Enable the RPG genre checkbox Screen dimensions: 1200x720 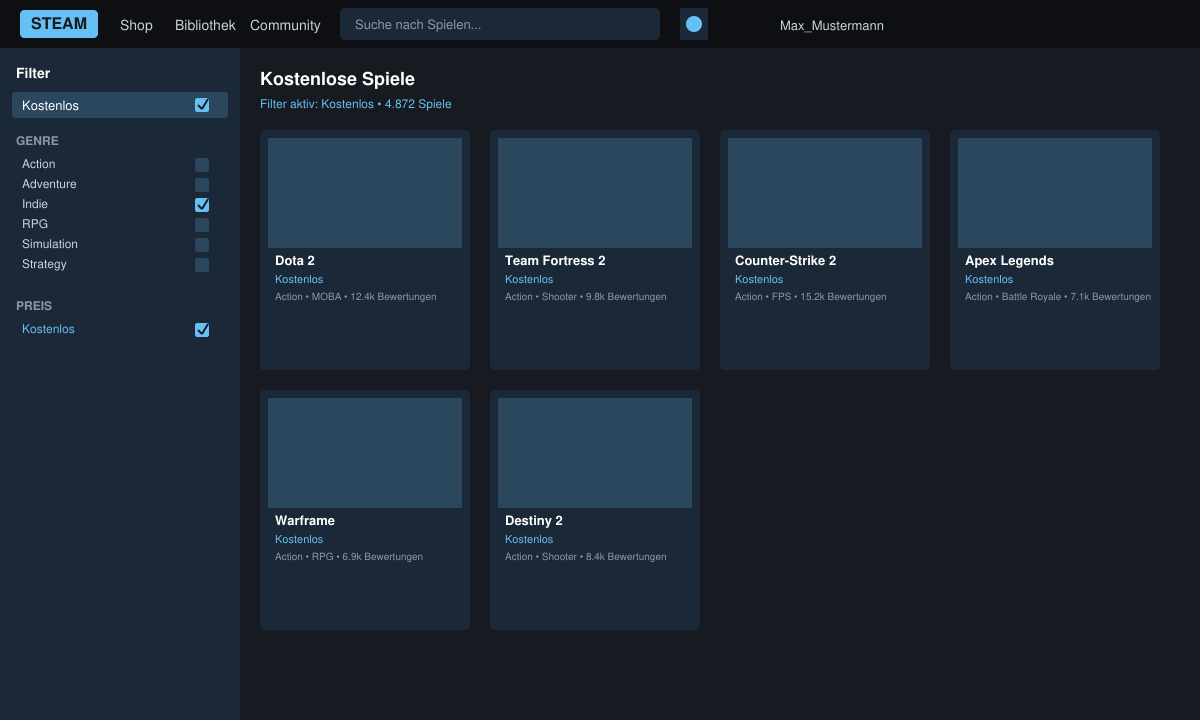coord(202,225)
